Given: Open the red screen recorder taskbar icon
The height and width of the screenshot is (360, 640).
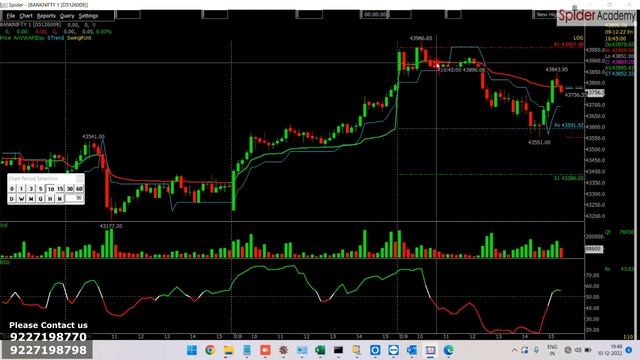Looking at the screenshot, I should (265, 350).
